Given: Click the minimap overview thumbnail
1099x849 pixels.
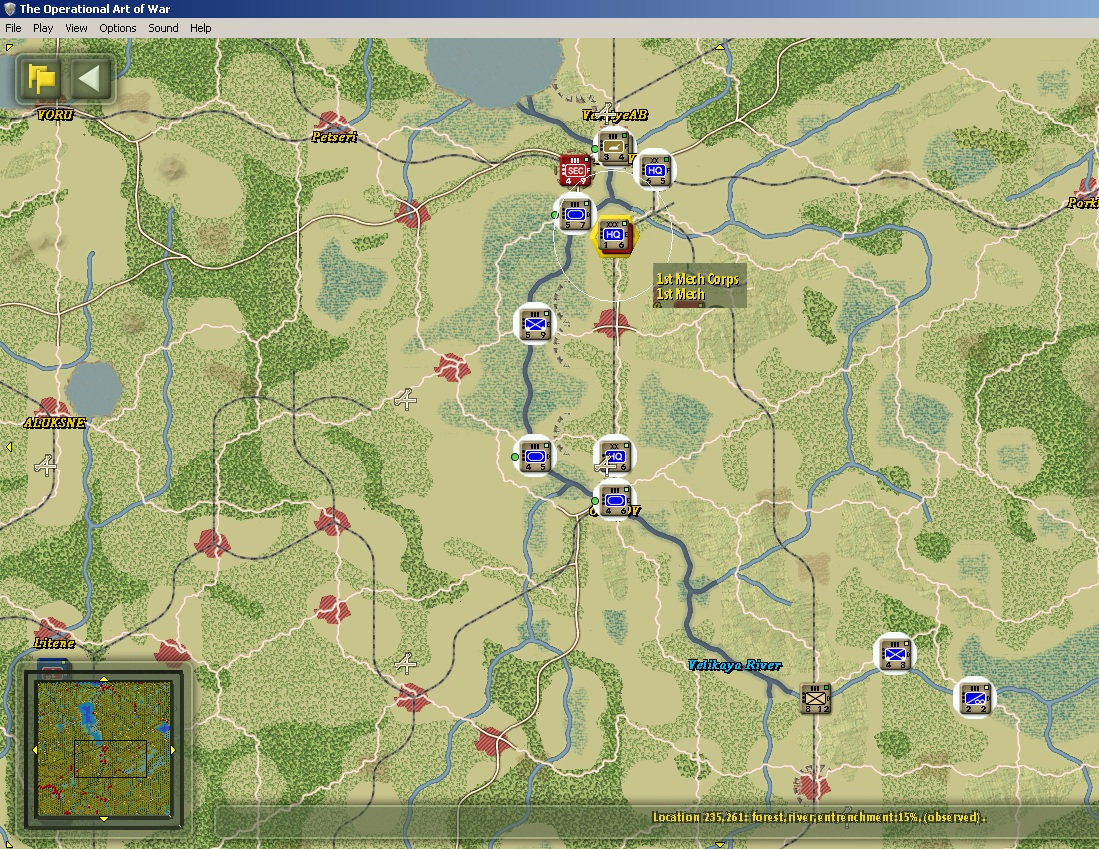Looking at the screenshot, I should coord(104,749).
